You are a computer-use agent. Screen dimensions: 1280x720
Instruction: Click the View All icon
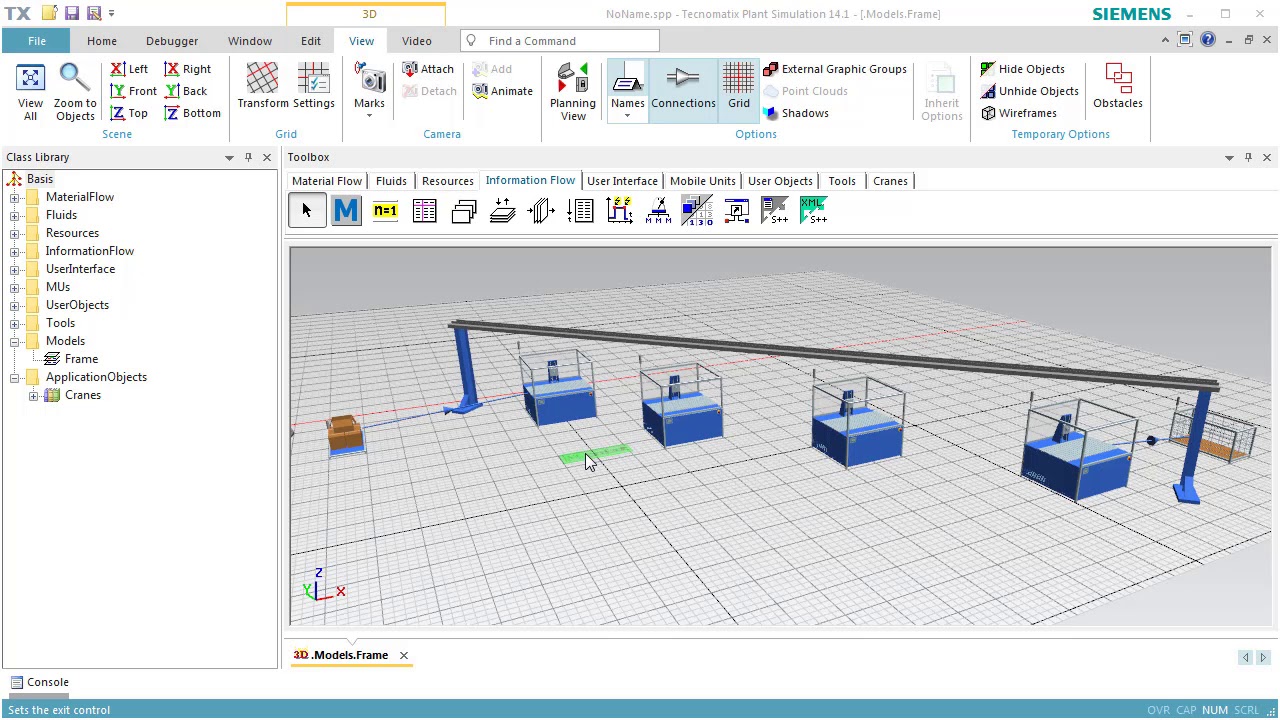point(30,92)
